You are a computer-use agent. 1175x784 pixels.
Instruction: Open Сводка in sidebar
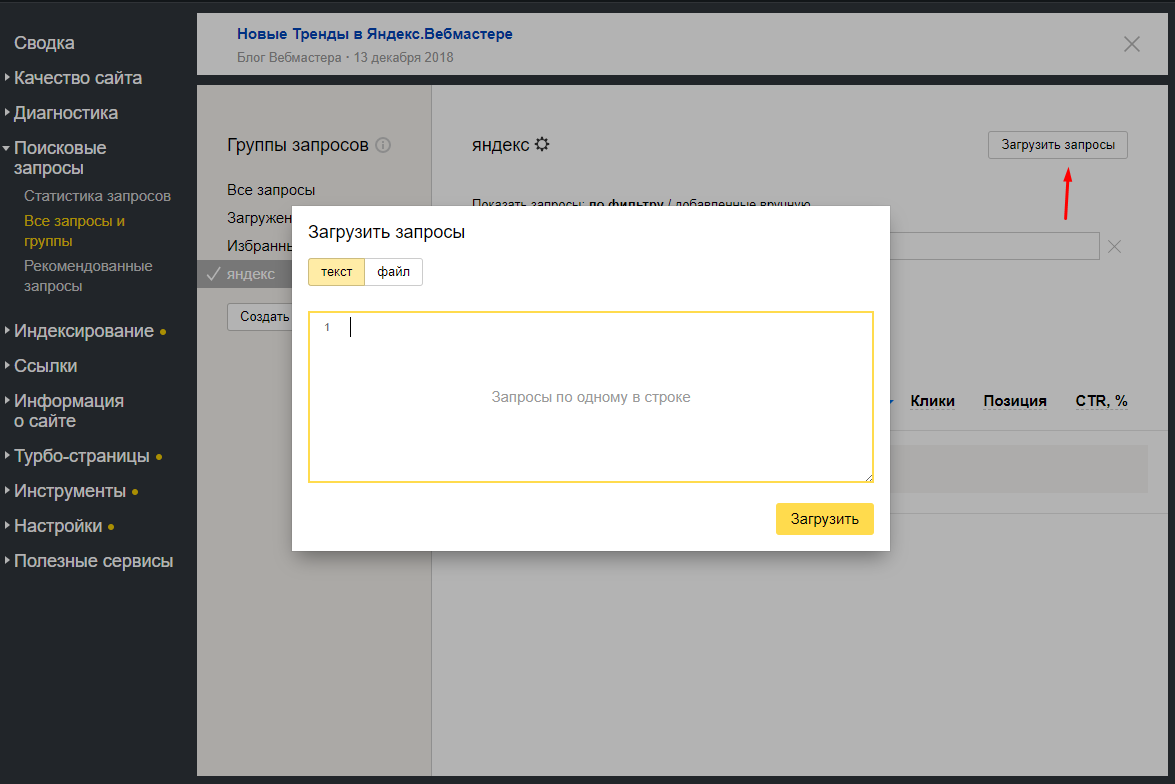(44, 43)
